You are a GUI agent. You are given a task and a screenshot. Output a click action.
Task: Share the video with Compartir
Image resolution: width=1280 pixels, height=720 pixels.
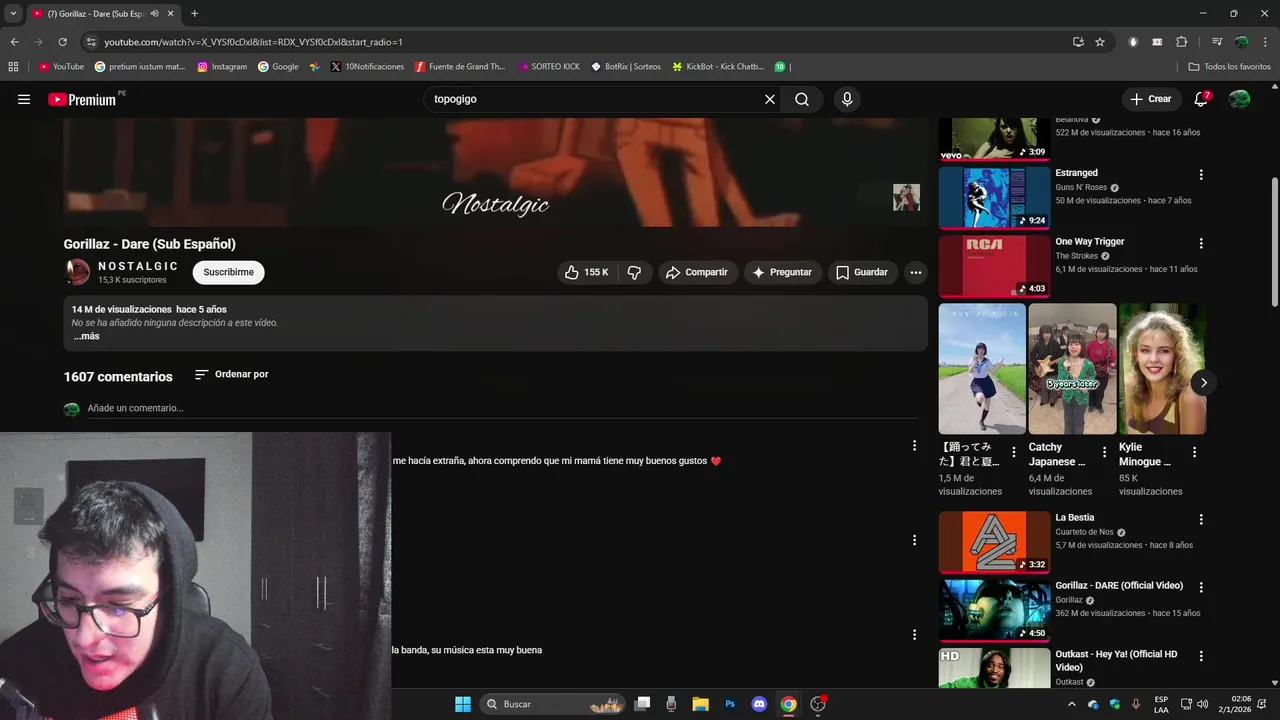pos(698,272)
